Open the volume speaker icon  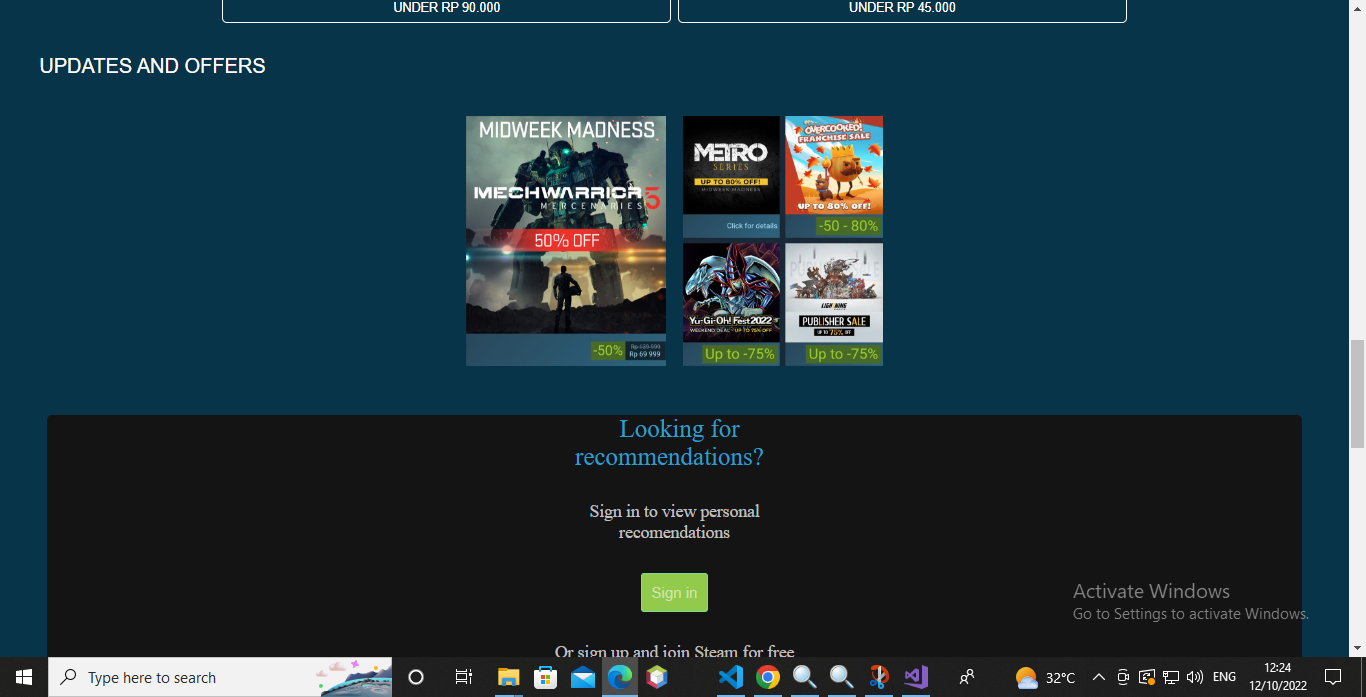click(x=1194, y=677)
